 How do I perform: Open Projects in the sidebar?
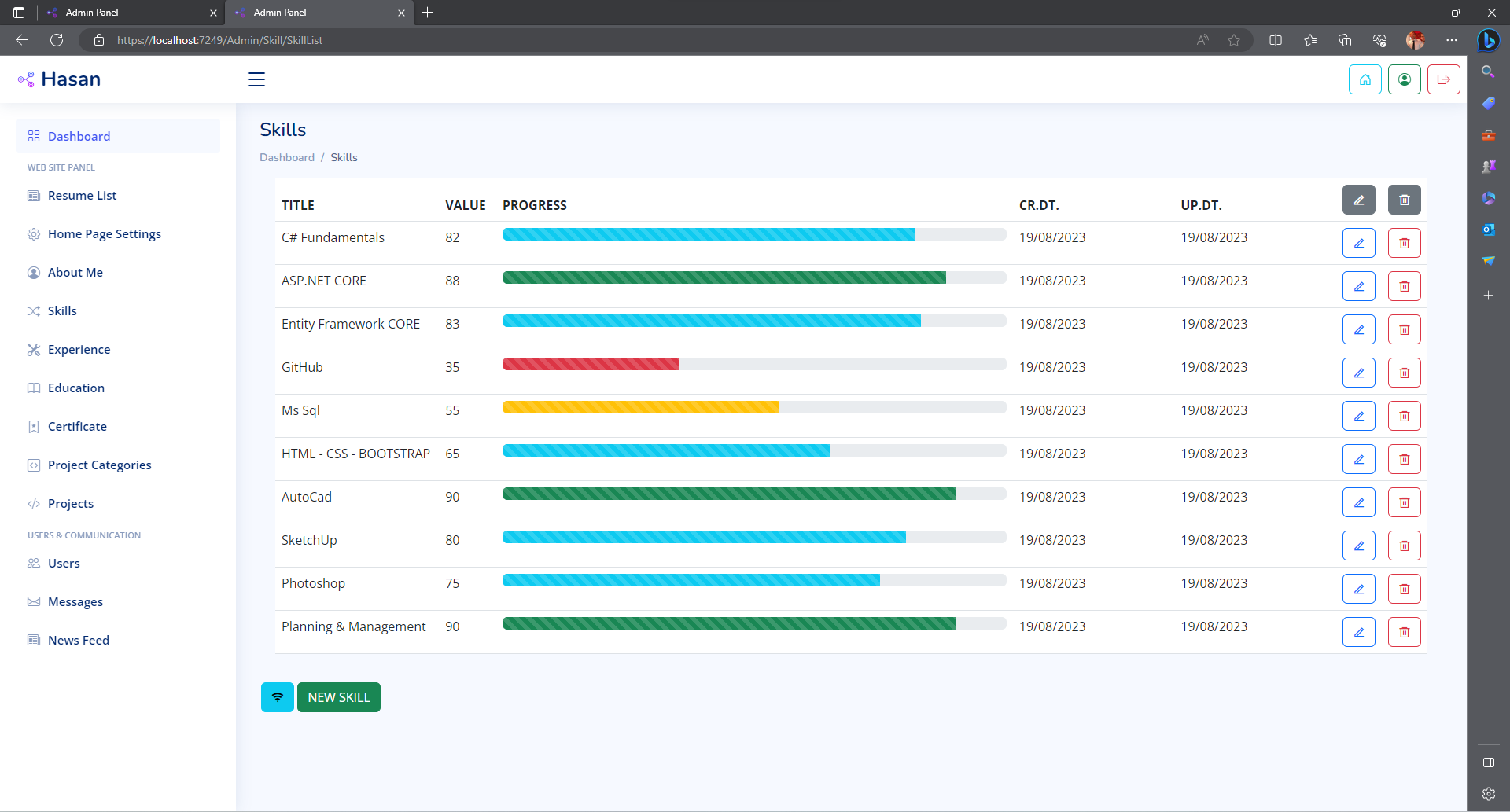click(118, 504)
